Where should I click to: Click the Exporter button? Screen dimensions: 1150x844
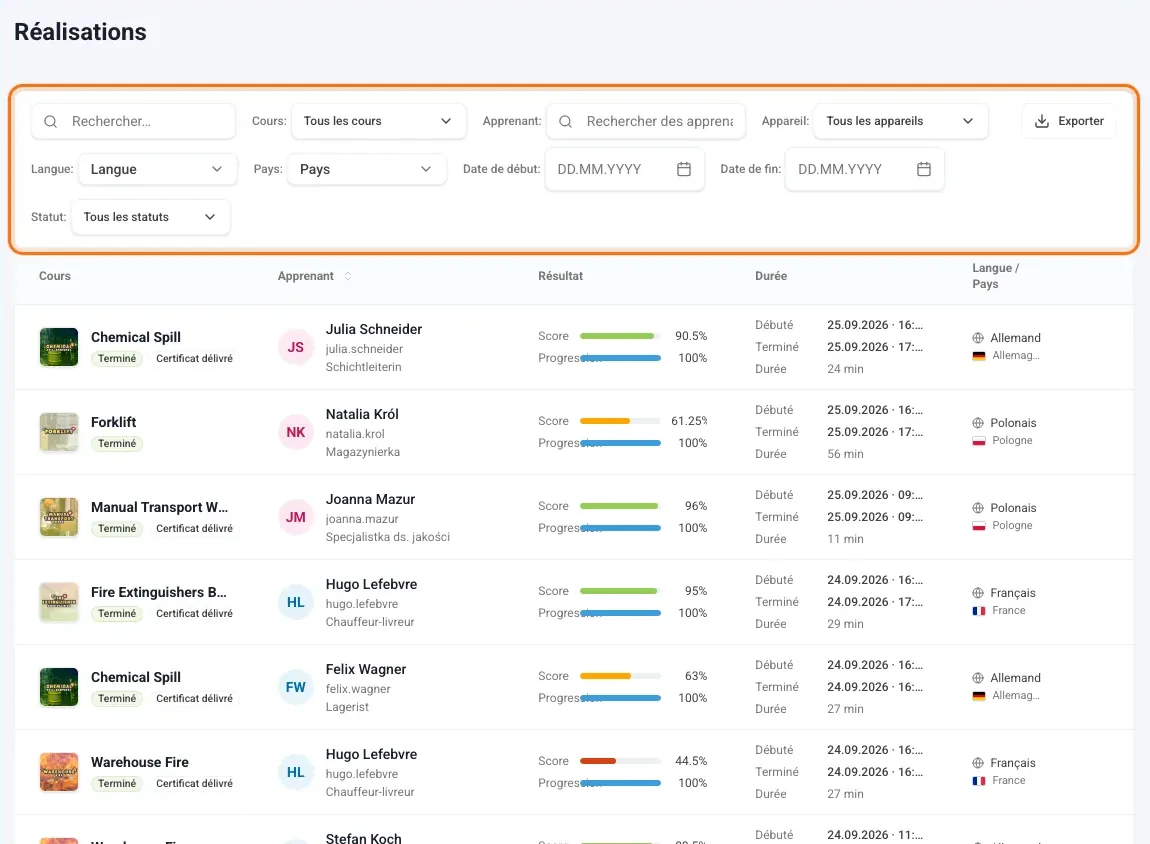(1069, 121)
